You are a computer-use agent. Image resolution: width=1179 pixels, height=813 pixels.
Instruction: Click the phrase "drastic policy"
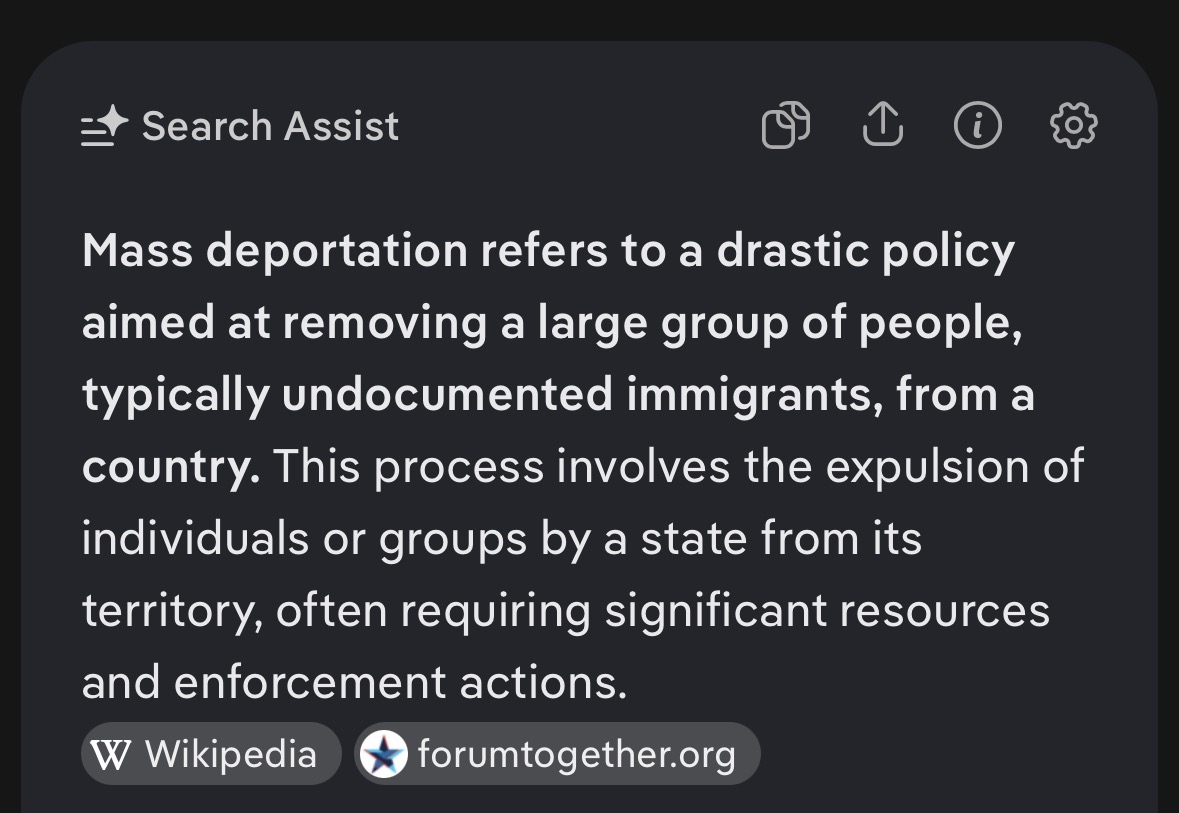click(x=865, y=250)
